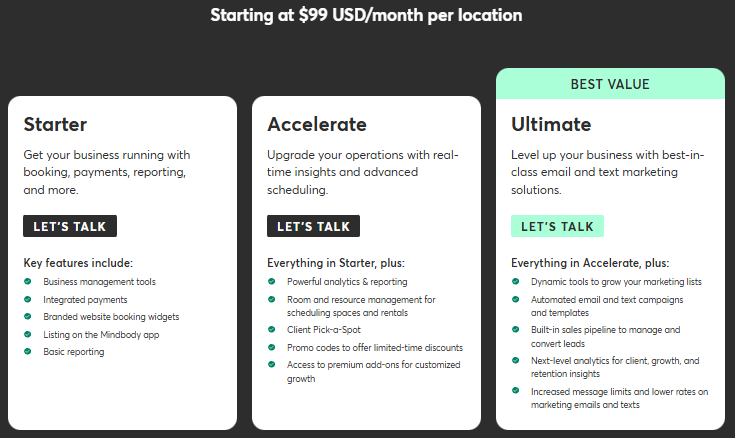Click check icon beside Branded website booking widgets
Image resolution: width=735 pixels, height=438 pixels.
[x=28, y=317]
